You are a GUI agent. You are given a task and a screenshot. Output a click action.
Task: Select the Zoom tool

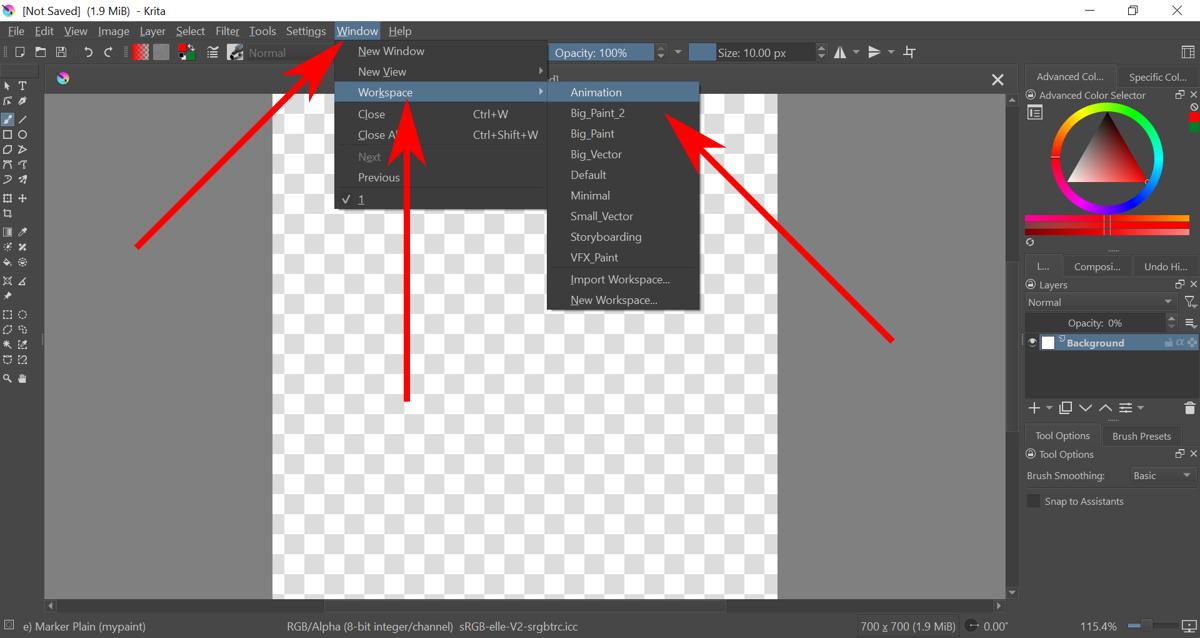coord(7,378)
